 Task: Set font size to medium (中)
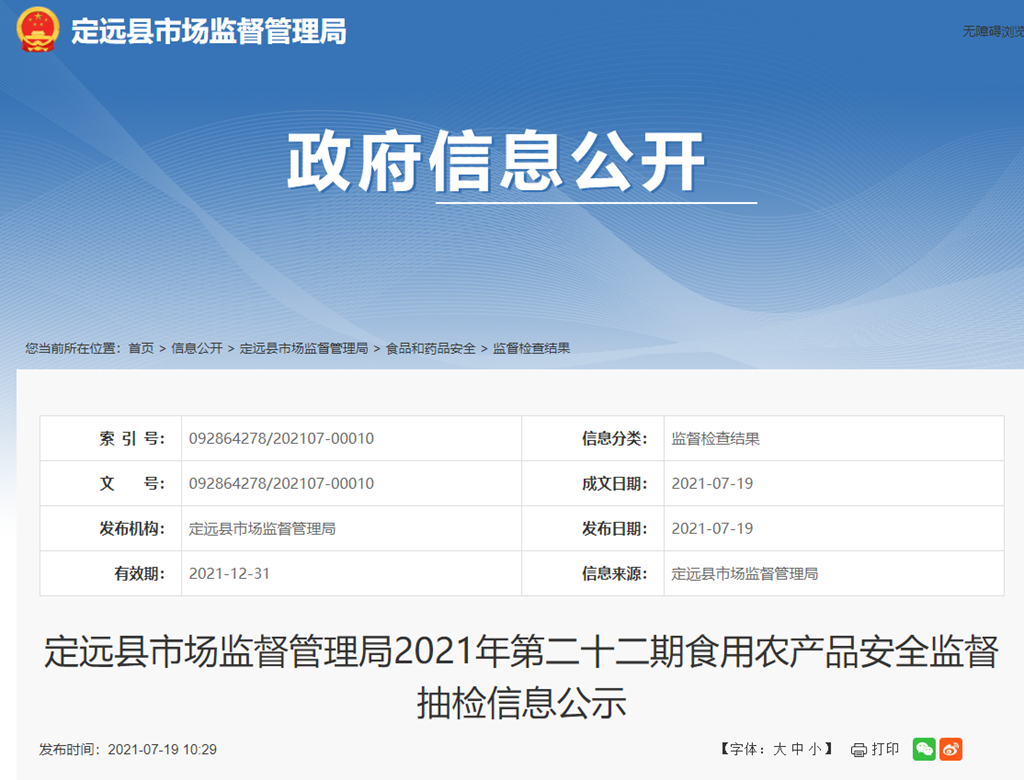(x=798, y=749)
